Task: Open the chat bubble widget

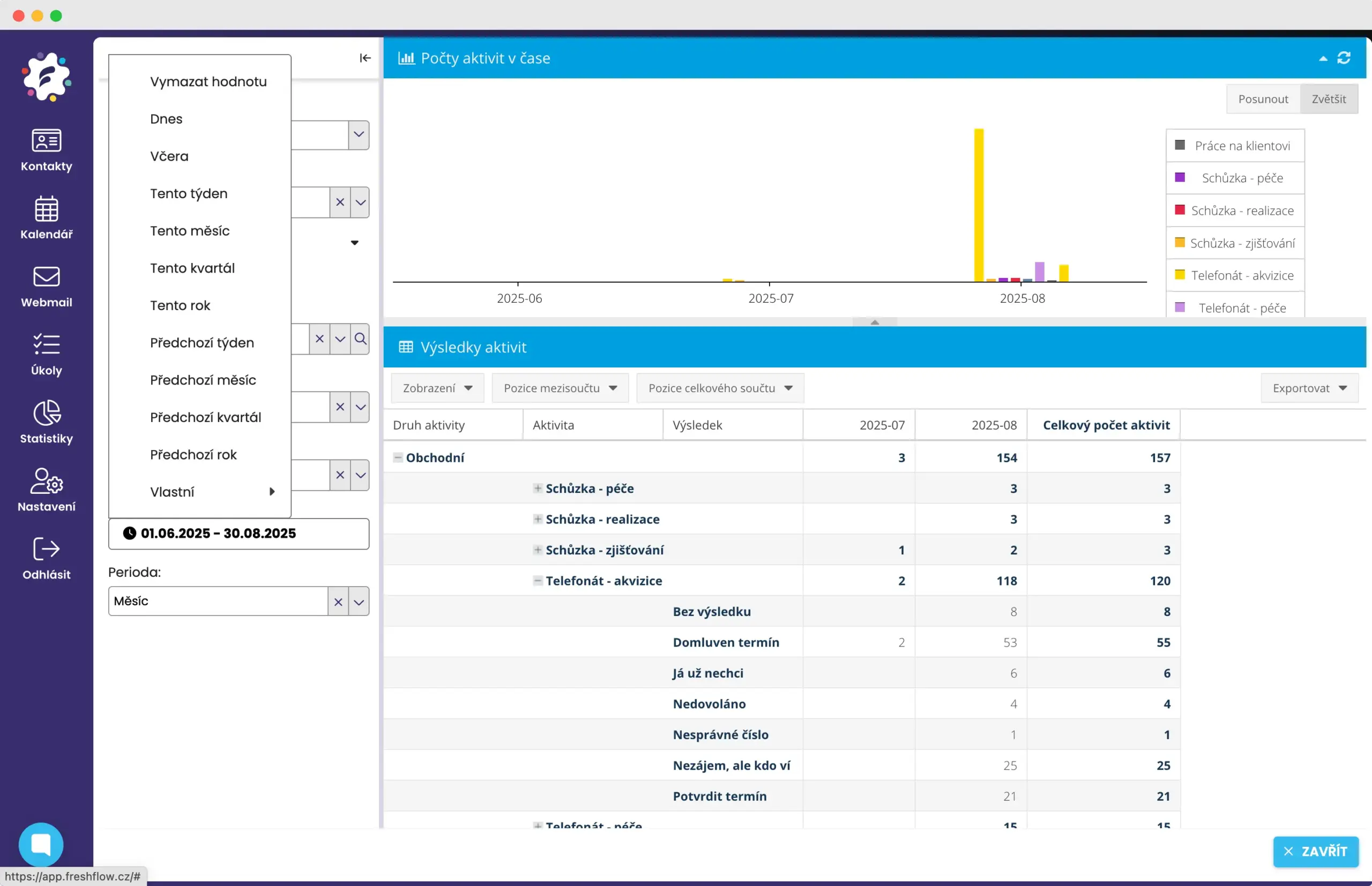Action: click(x=41, y=844)
